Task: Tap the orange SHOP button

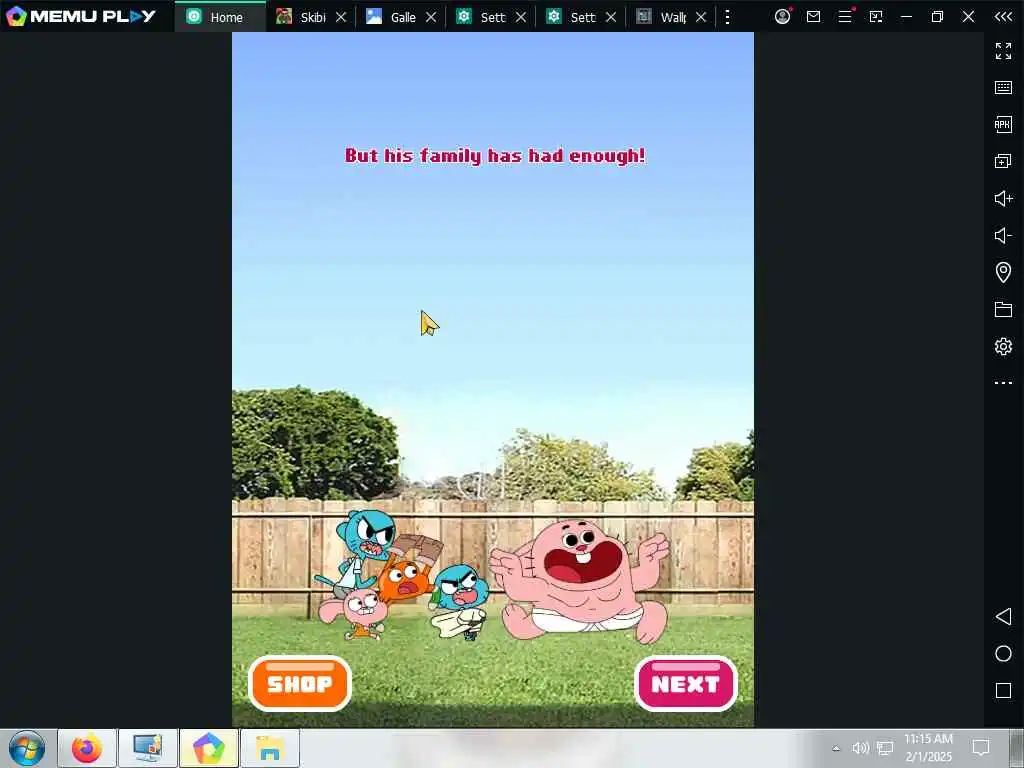Action: (x=300, y=683)
